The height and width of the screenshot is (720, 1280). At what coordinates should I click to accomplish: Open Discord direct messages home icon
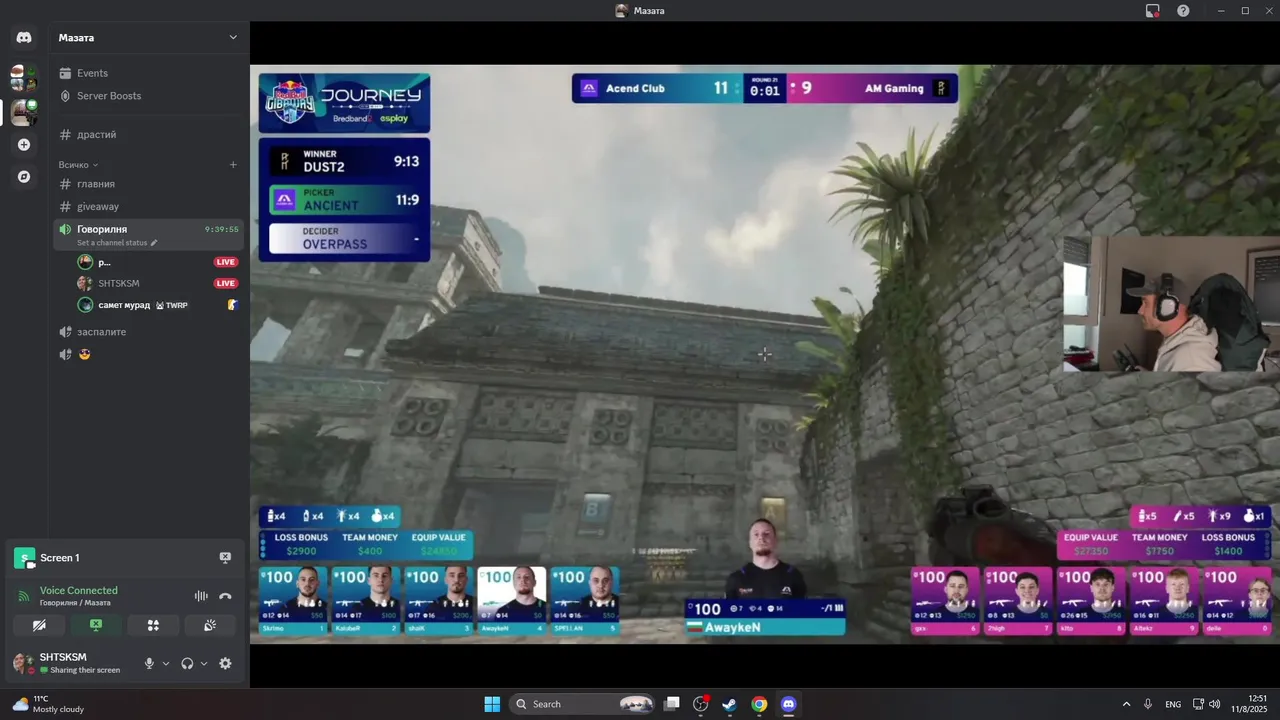pos(24,38)
